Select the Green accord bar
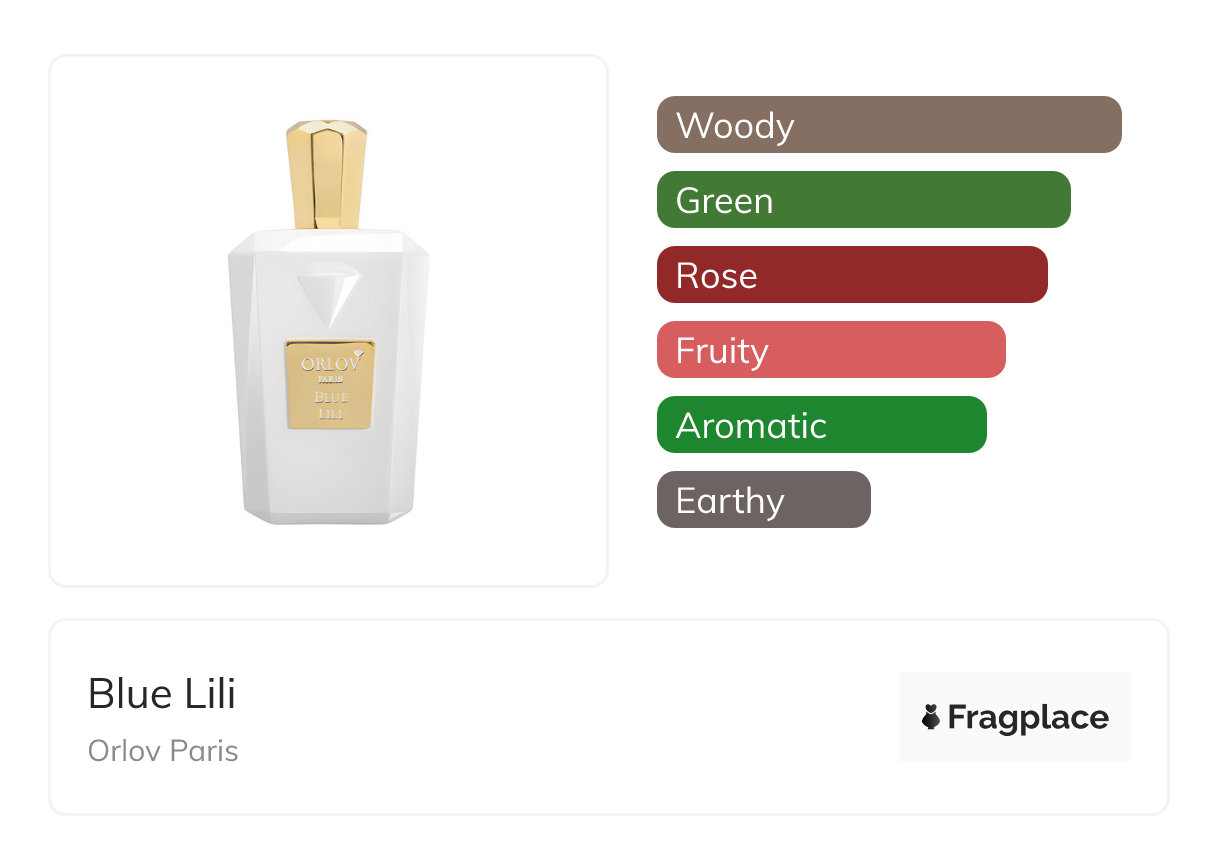This screenshot has height=864, width=1218. (864, 200)
